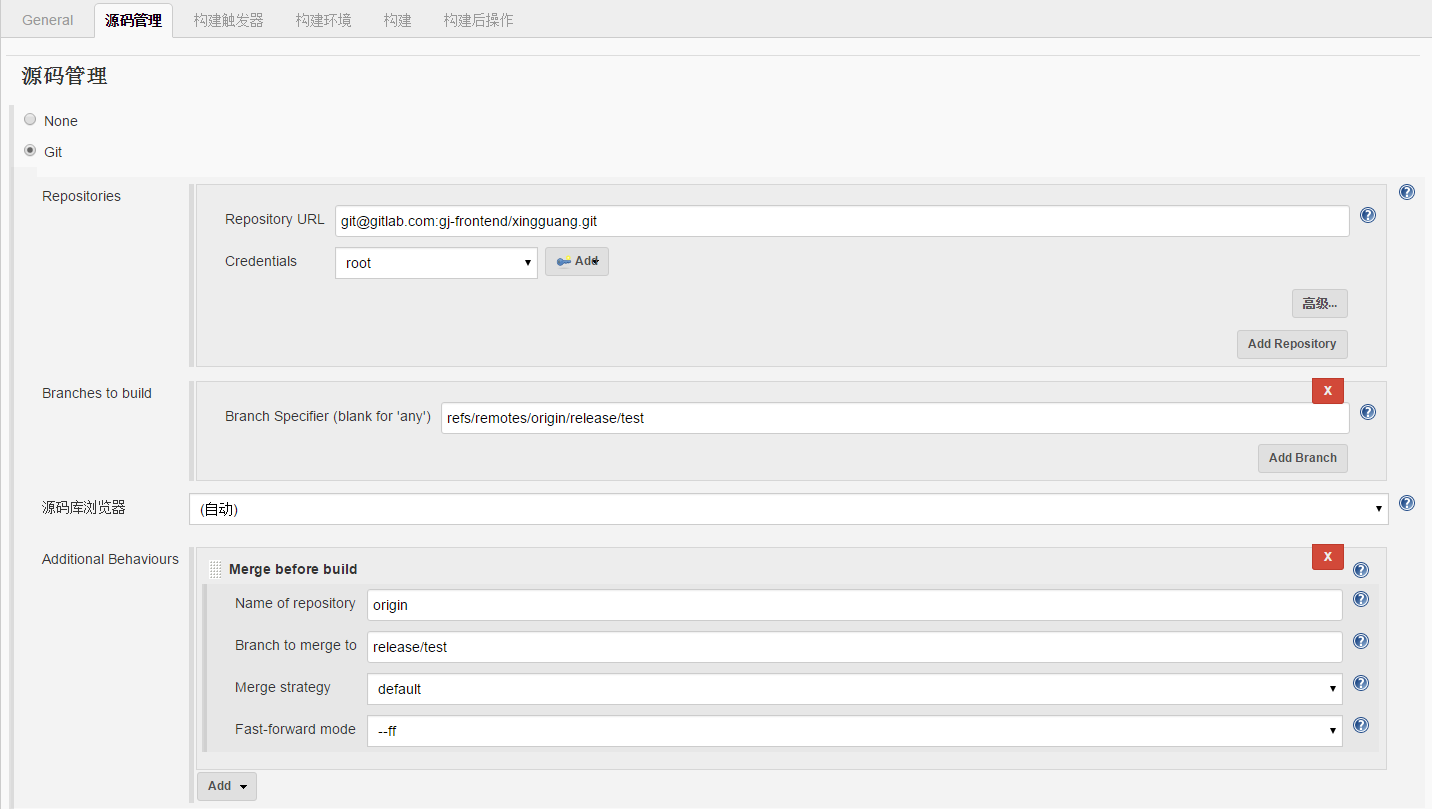The height and width of the screenshot is (809, 1432).
Task: Open the 源码库浏览器 (自动) dropdown
Action: click(x=789, y=509)
